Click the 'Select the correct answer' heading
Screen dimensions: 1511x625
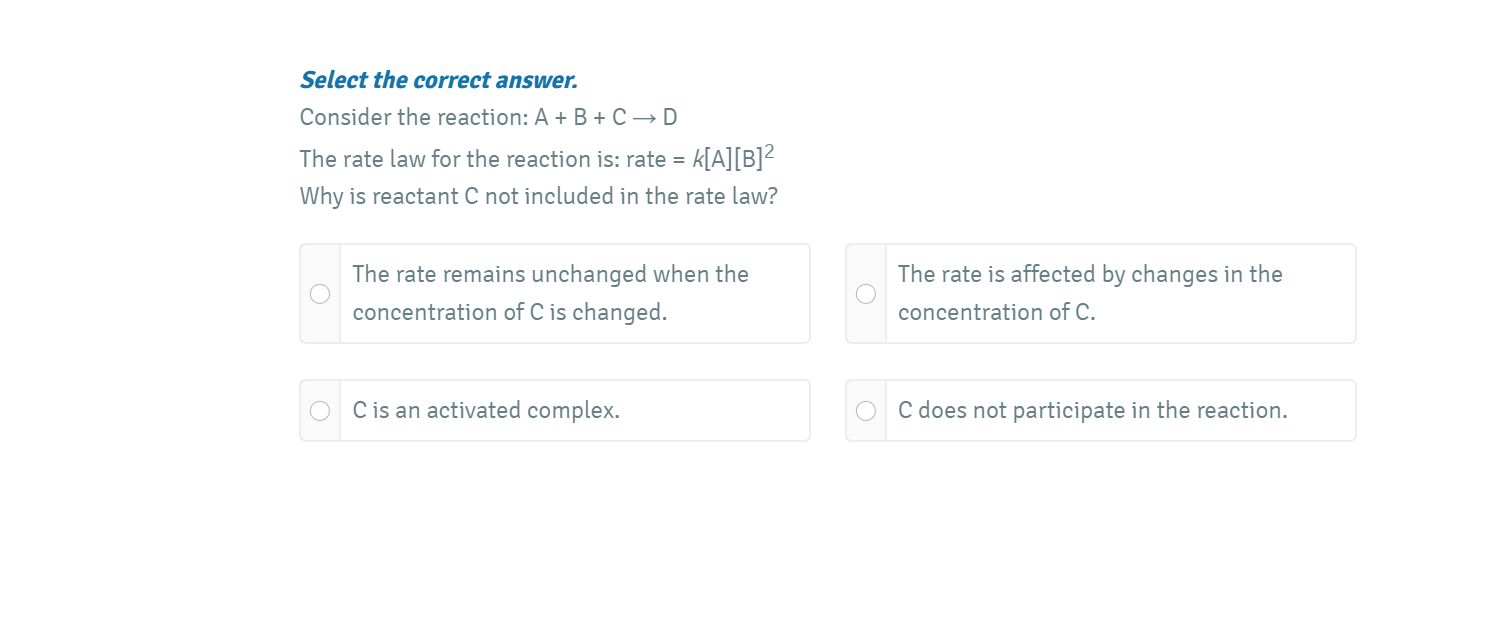(438, 80)
